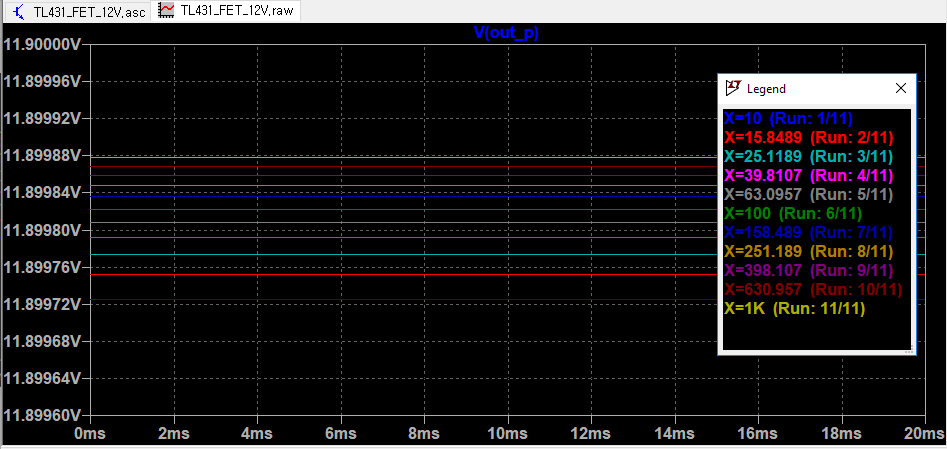Close the Legend window
The width and height of the screenshot is (947, 449).
pyautogui.click(x=900, y=88)
